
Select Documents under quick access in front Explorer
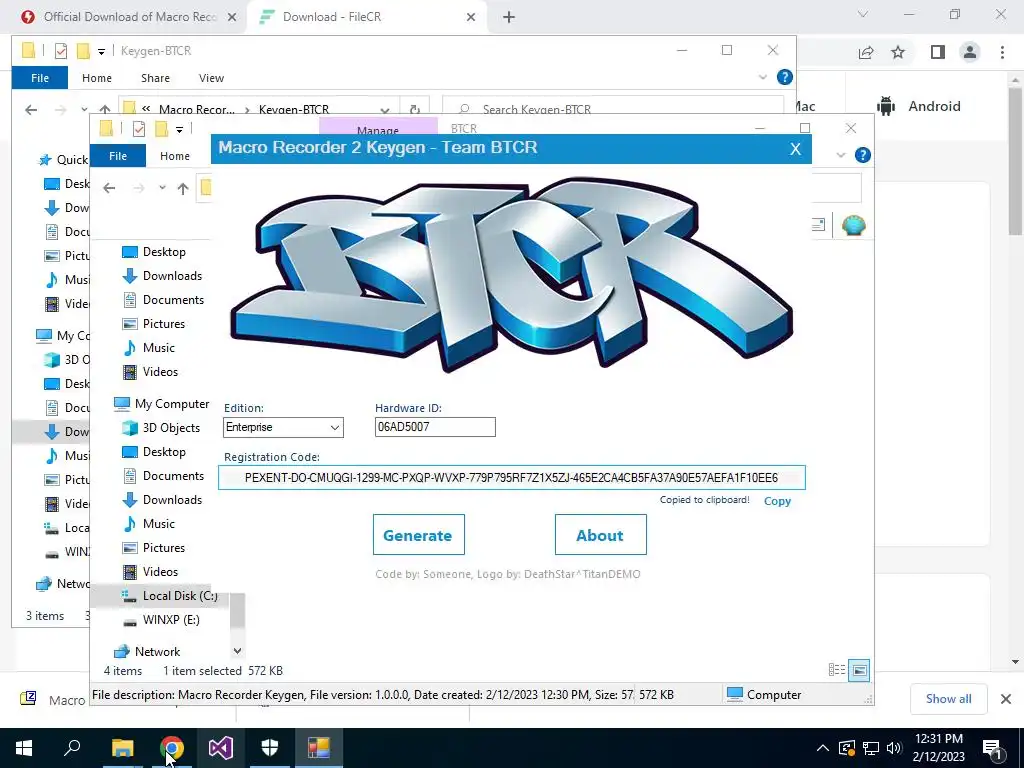173,300
